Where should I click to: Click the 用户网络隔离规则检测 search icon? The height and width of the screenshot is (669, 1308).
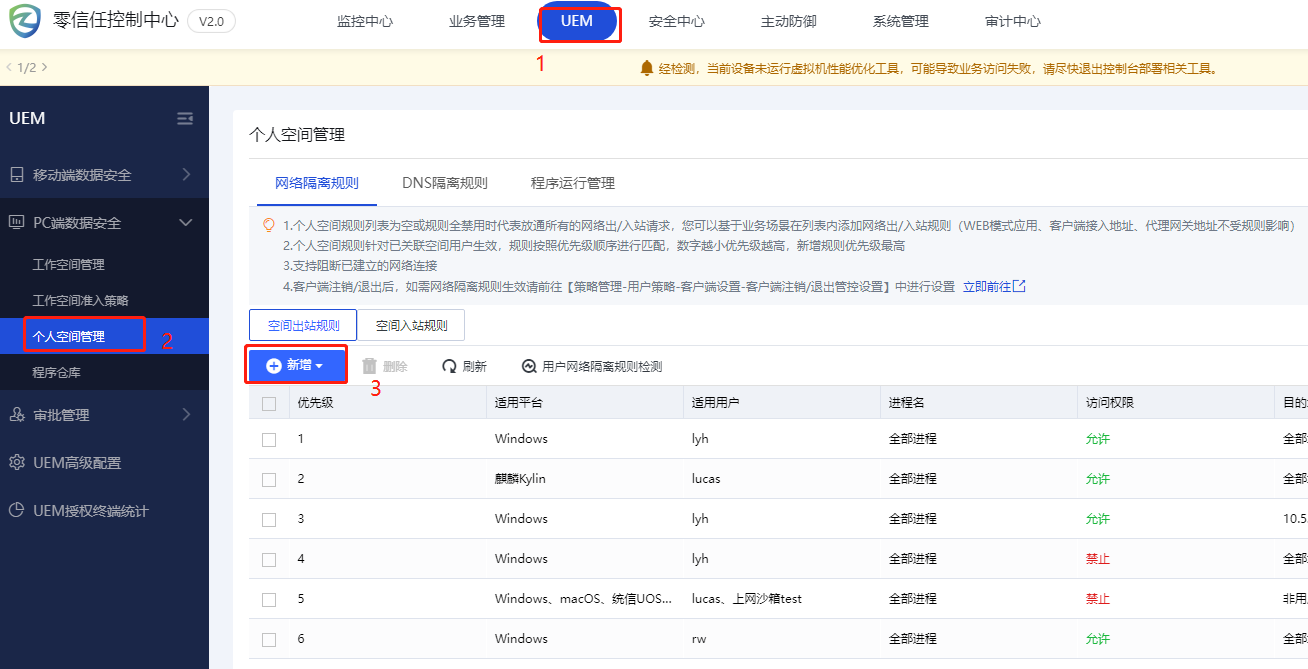click(529, 367)
